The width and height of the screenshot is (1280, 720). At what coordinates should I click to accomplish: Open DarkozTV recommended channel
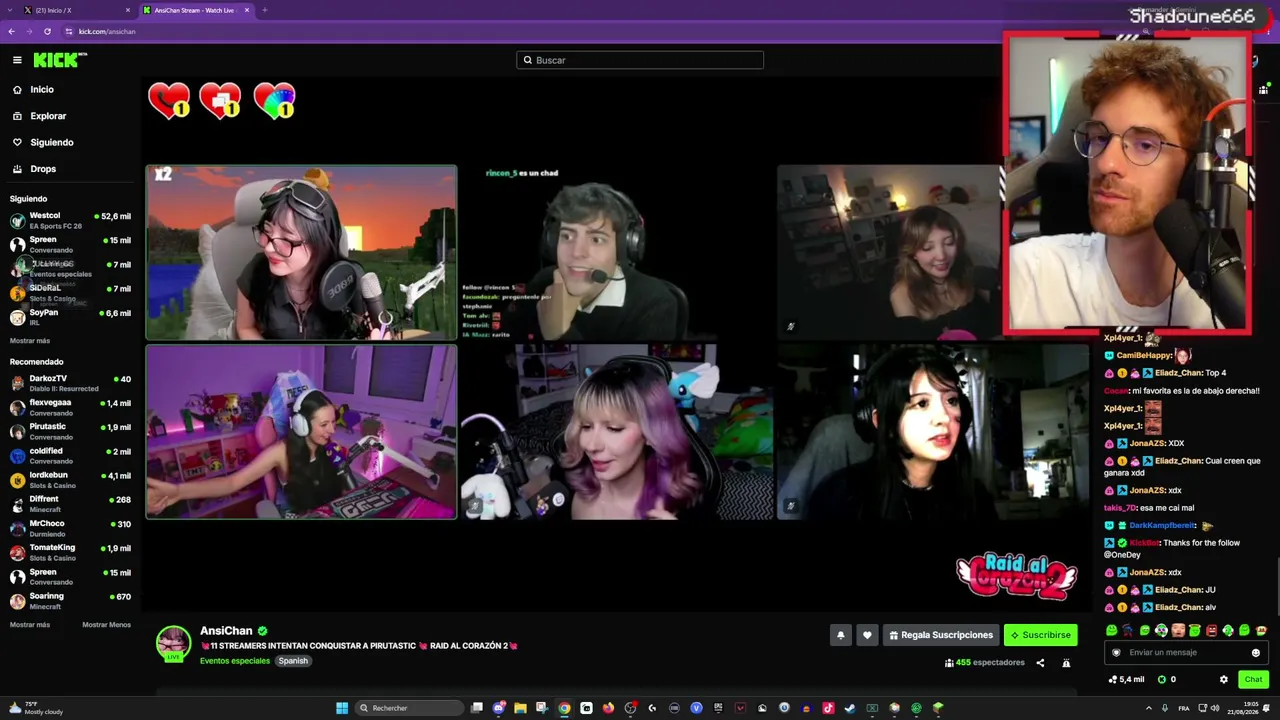[70, 383]
